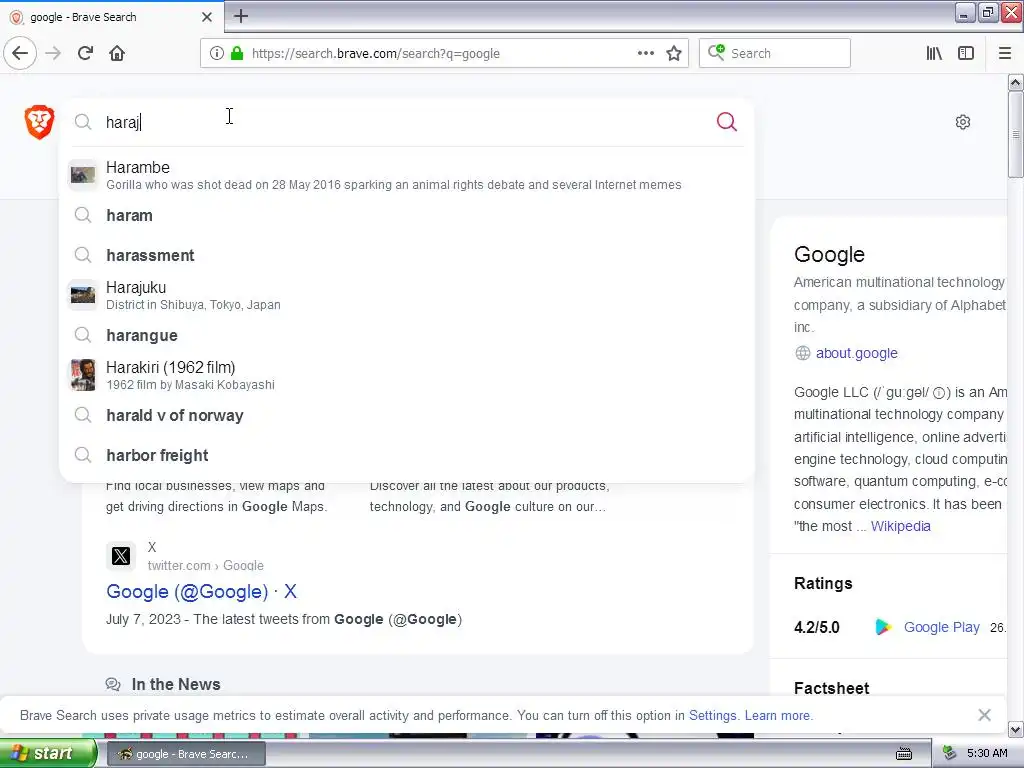This screenshot has width=1024, height=768.
Task: Click the browser toolbar Search field
Action: (x=775, y=53)
